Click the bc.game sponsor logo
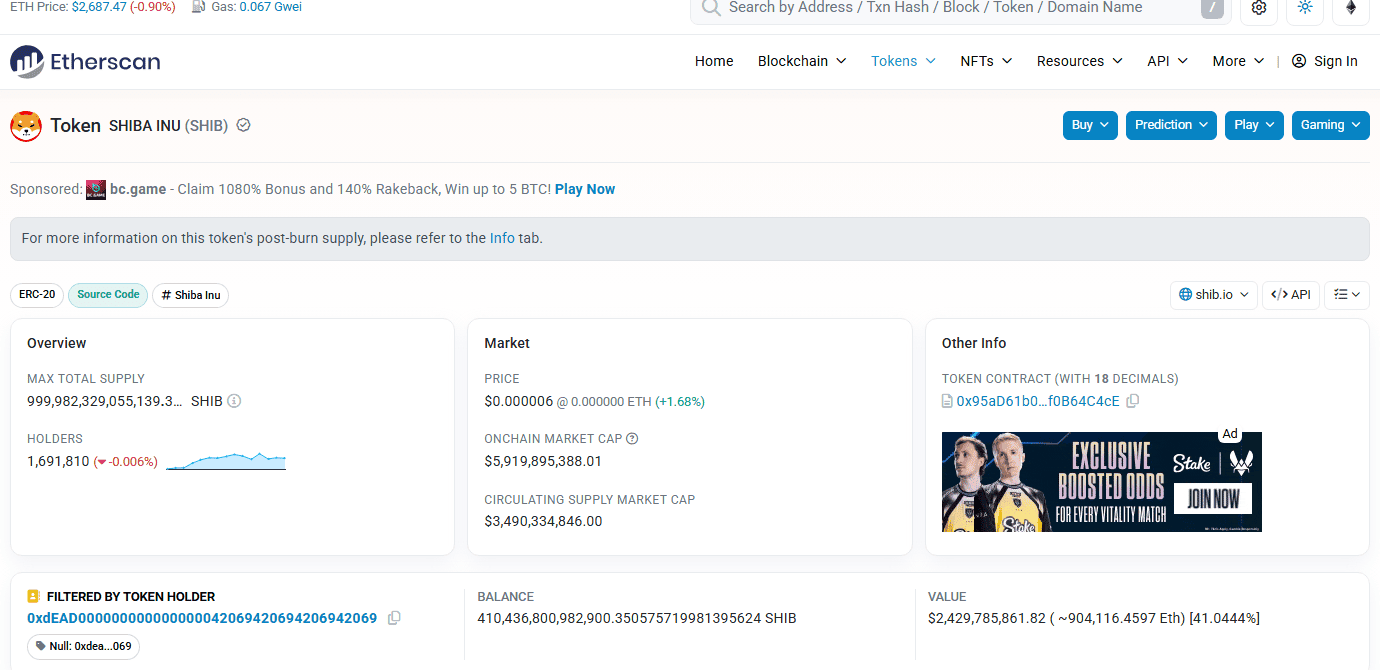Viewport: 1380px width, 670px height. coord(96,190)
